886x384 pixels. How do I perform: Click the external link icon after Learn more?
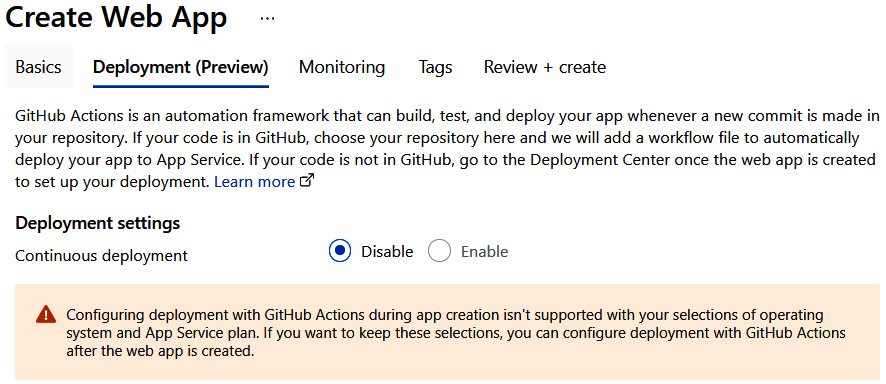tap(307, 181)
